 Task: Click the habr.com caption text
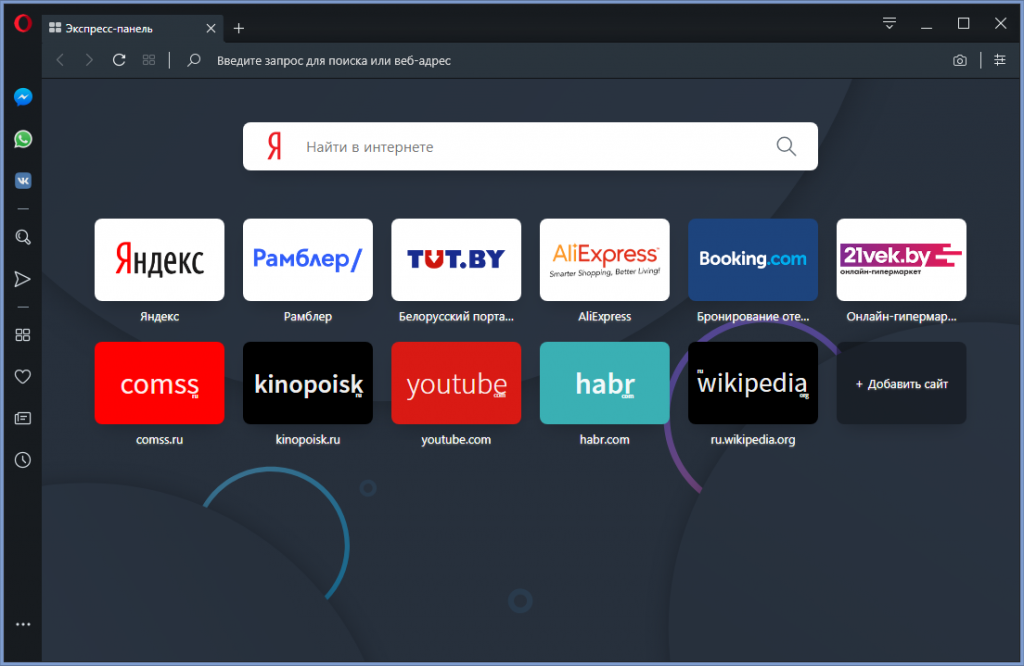(x=605, y=439)
